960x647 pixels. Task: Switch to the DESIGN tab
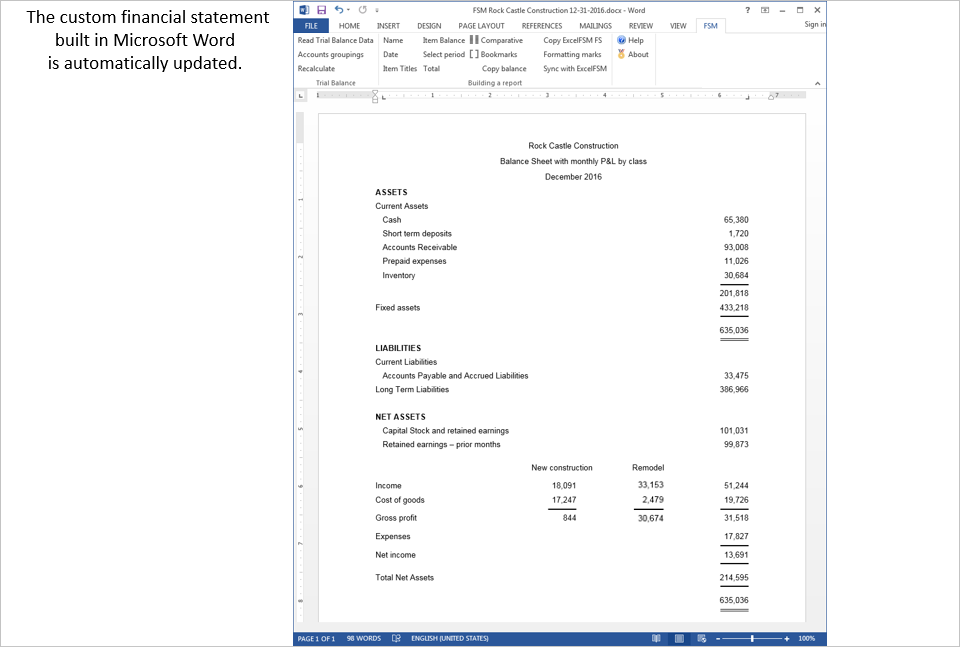pos(429,26)
